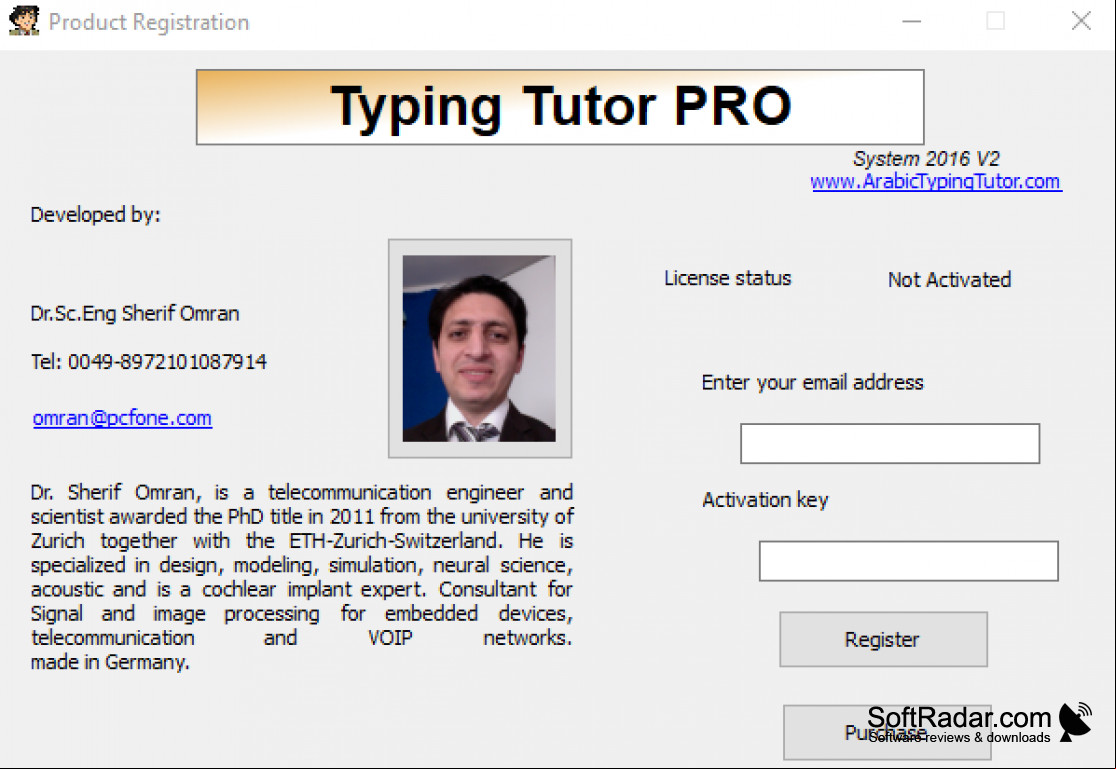The image size is (1116, 769).
Task: Click the Purchase button
Action: (886, 733)
